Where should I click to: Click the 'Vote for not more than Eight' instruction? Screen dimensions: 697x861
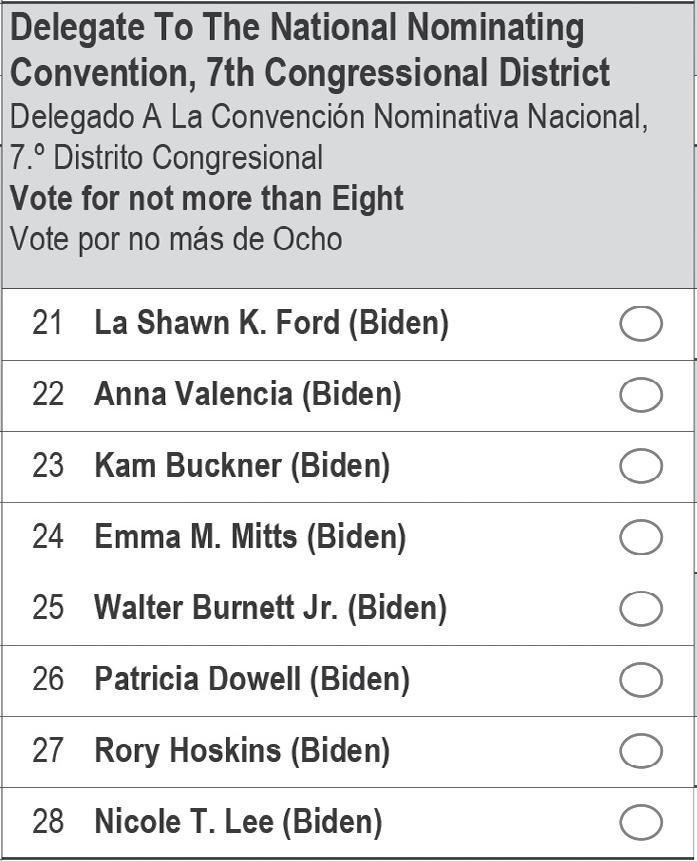[207, 198]
